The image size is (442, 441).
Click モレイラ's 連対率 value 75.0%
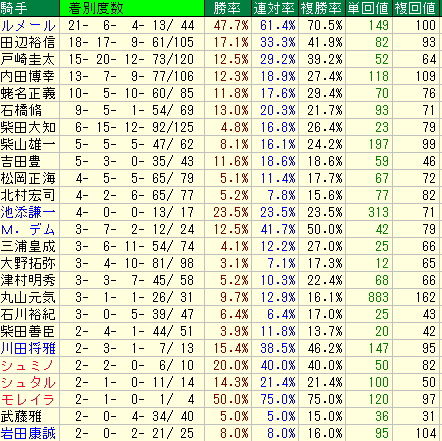tap(278, 400)
